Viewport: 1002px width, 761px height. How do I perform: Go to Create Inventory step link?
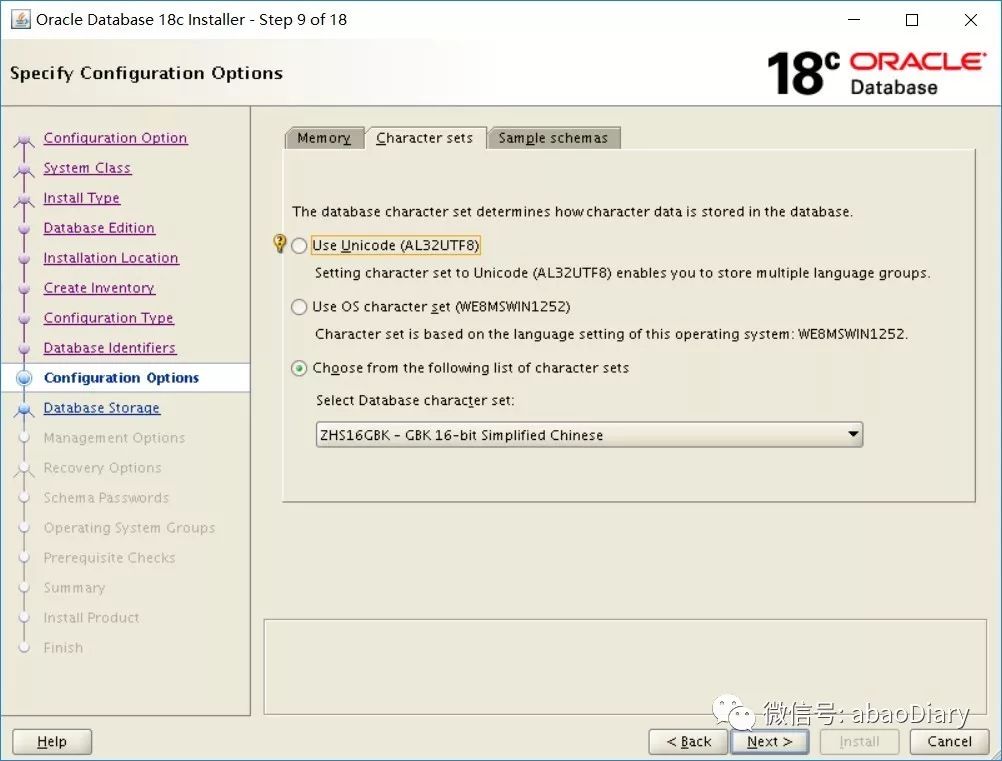[99, 288]
